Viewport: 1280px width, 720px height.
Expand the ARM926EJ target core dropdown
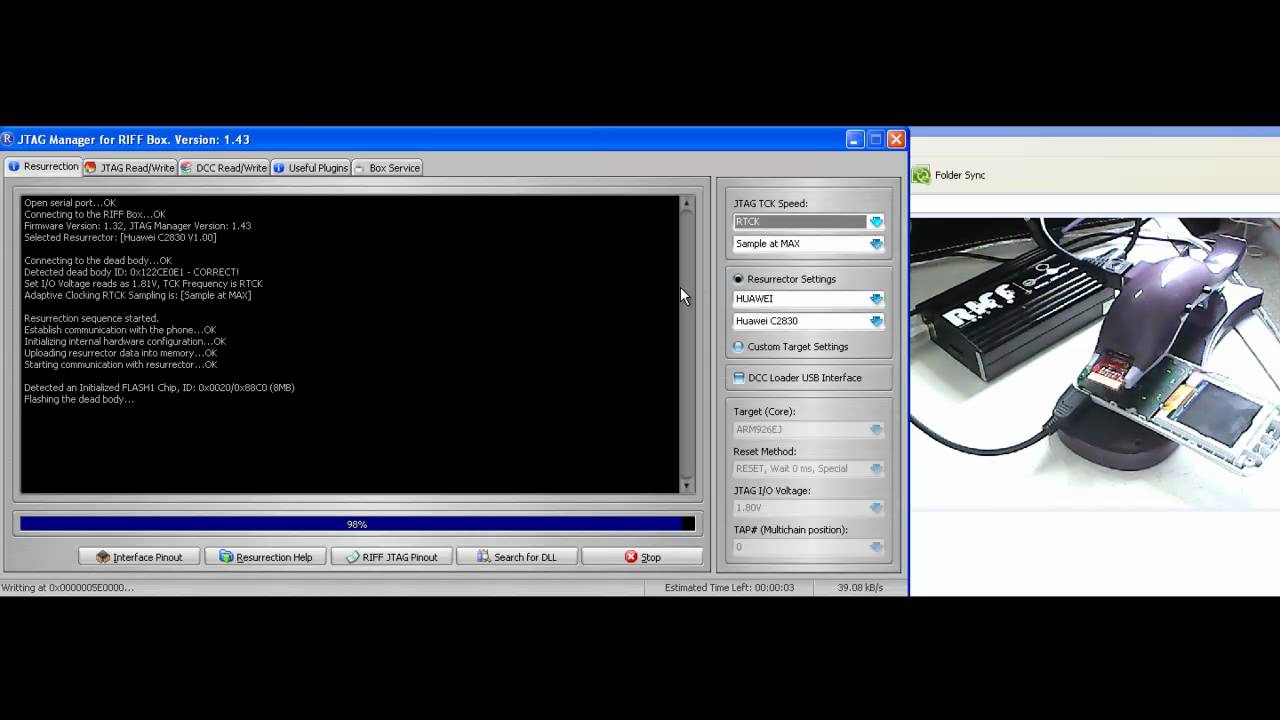[x=876, y=430]
